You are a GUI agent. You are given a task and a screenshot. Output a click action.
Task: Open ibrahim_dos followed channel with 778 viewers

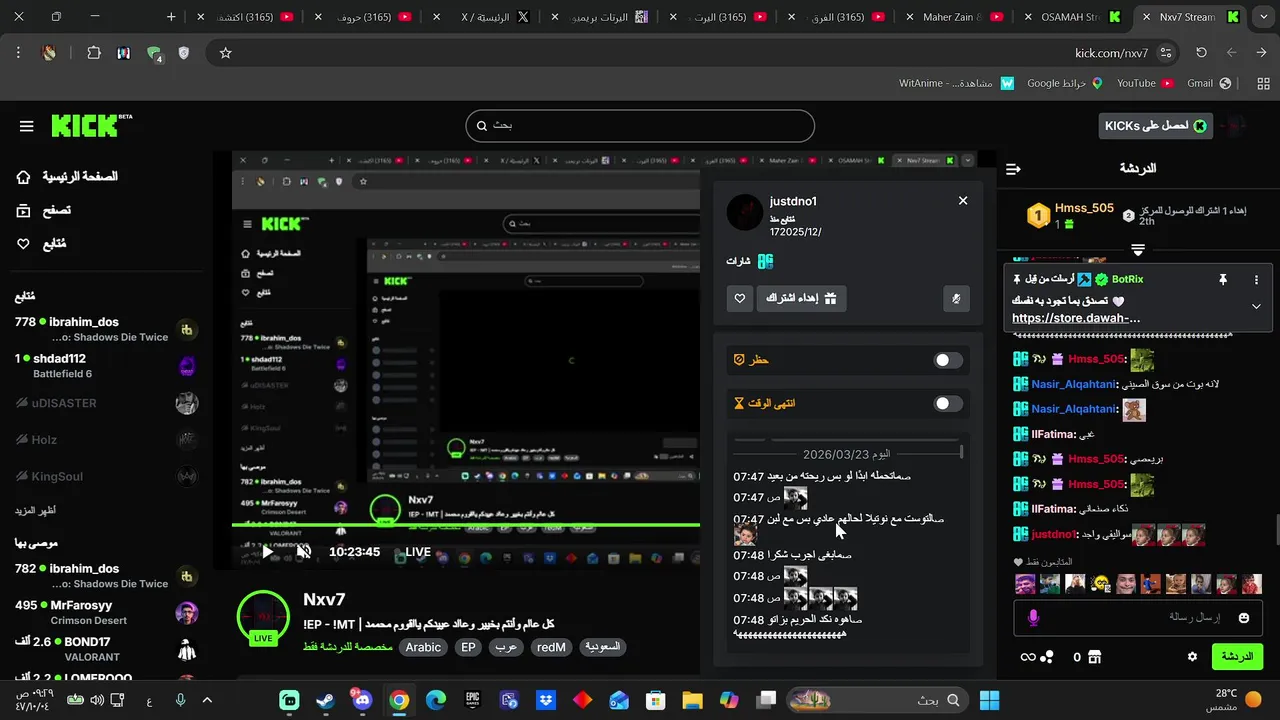(x=106, y=329)
